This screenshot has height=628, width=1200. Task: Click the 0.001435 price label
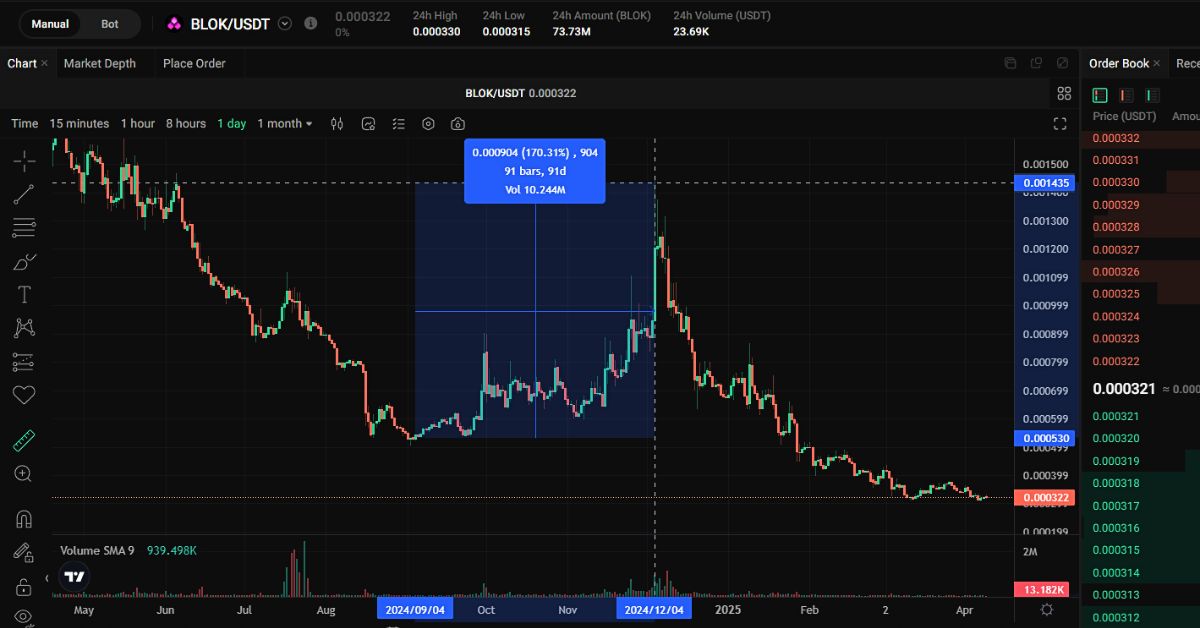(1043, 183)
